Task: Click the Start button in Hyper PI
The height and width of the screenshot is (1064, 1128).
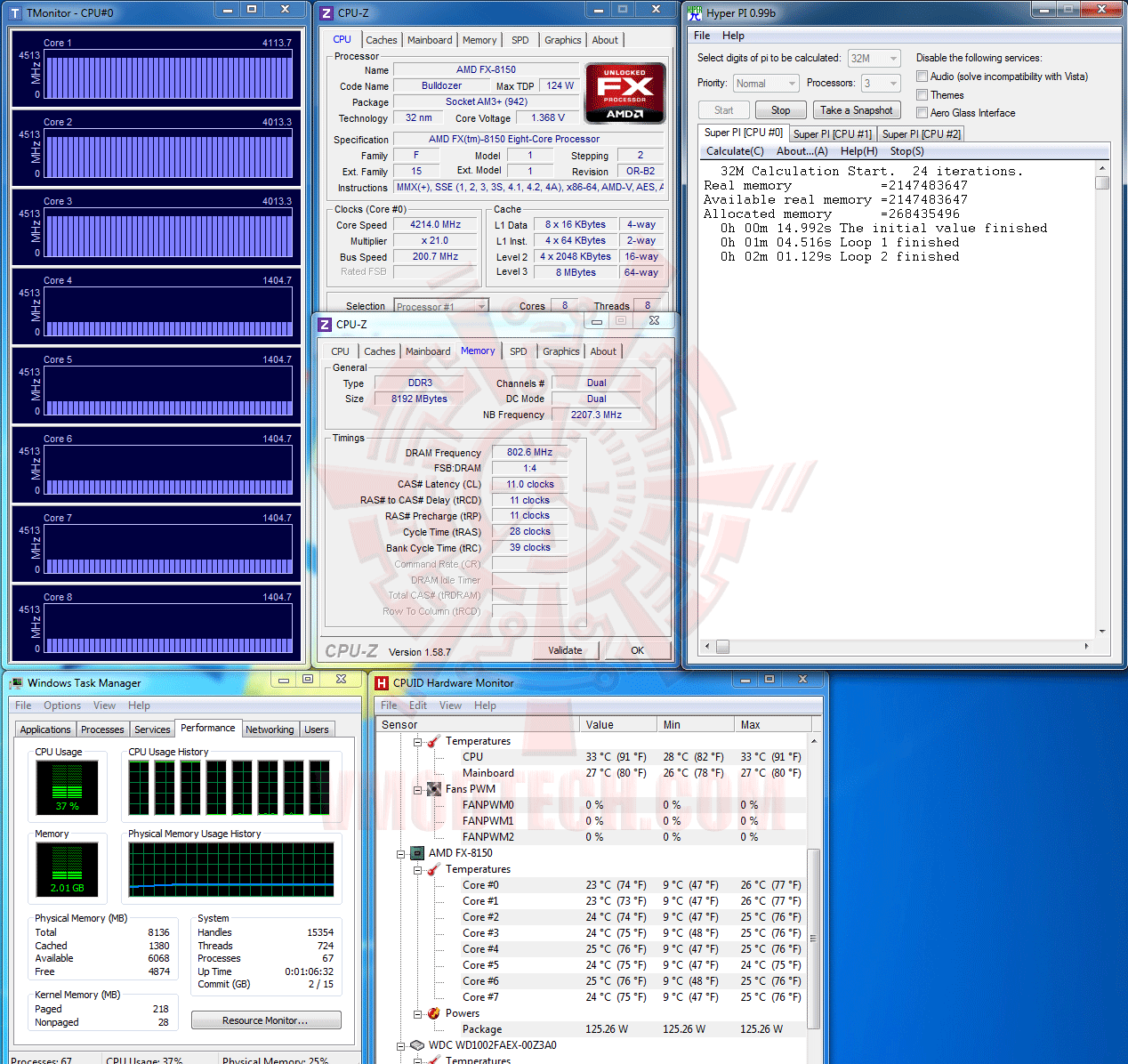Action: pos(724,110)
